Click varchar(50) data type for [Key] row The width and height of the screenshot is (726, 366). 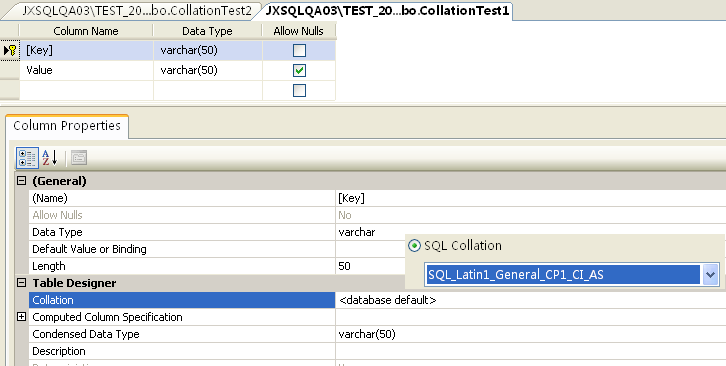point(208,50)
